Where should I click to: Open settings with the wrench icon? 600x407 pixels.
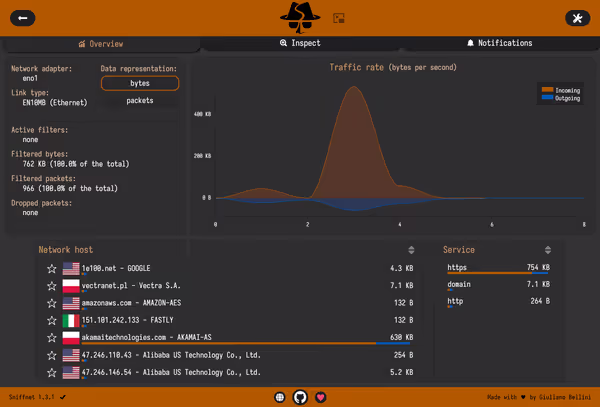pyautogui.click(x=578, y=18)
